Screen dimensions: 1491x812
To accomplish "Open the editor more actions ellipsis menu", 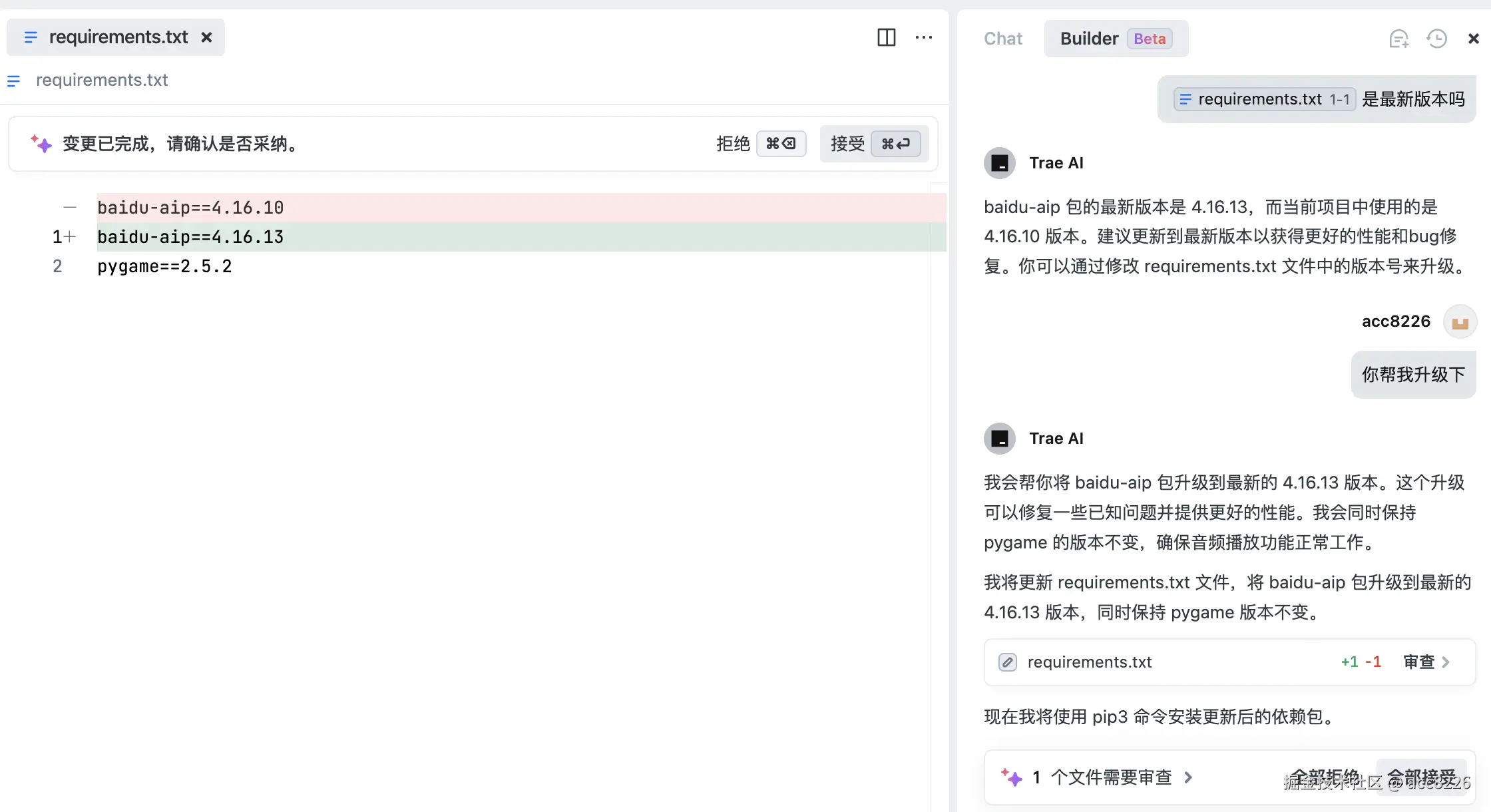I will (924, 37).
